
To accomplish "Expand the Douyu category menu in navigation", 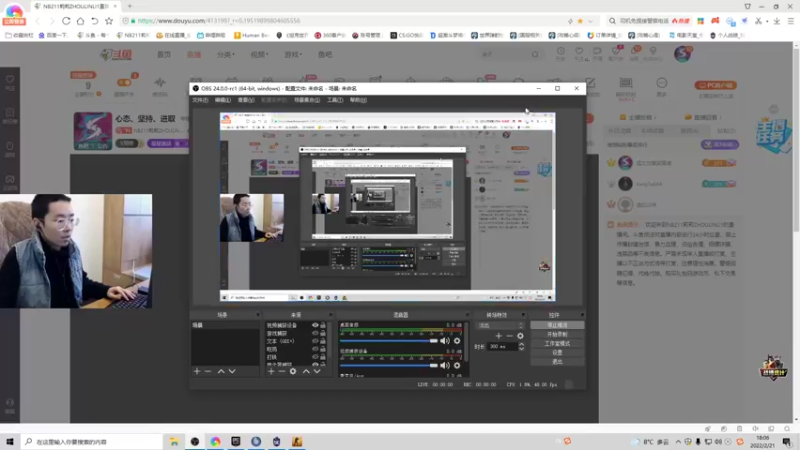I will 226,54.
